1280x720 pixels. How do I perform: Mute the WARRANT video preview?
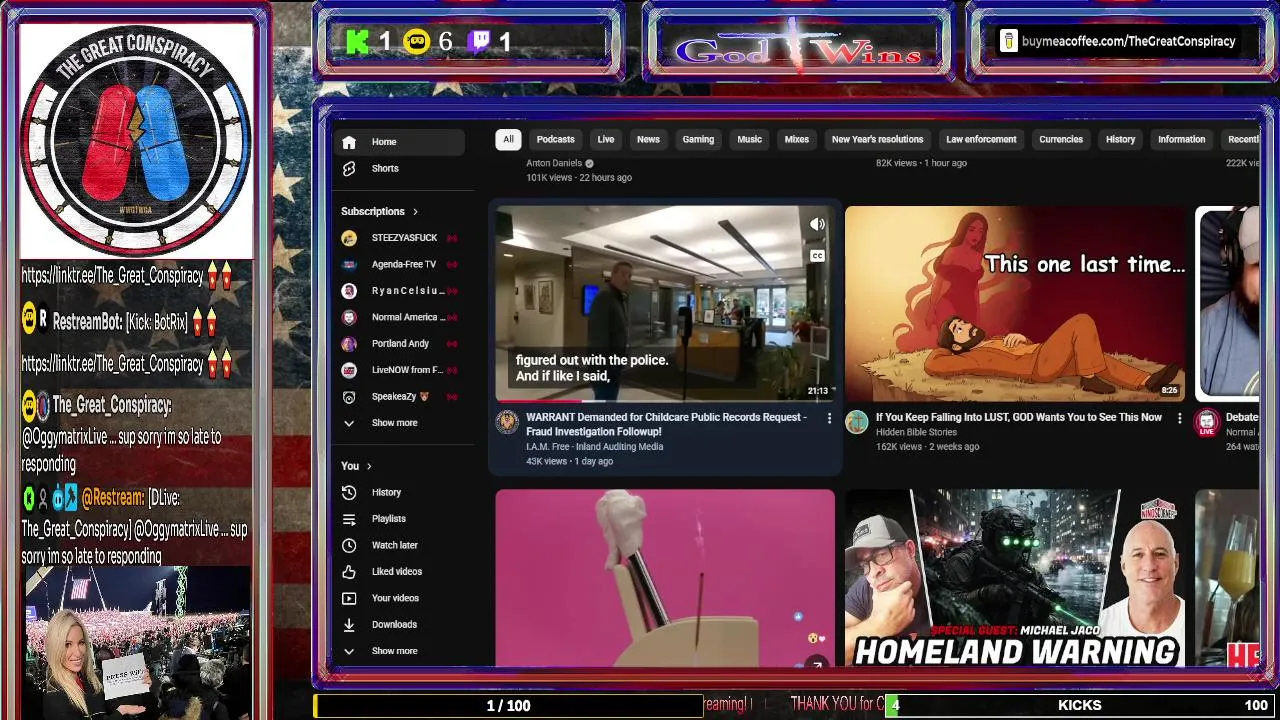coord(817,225)
